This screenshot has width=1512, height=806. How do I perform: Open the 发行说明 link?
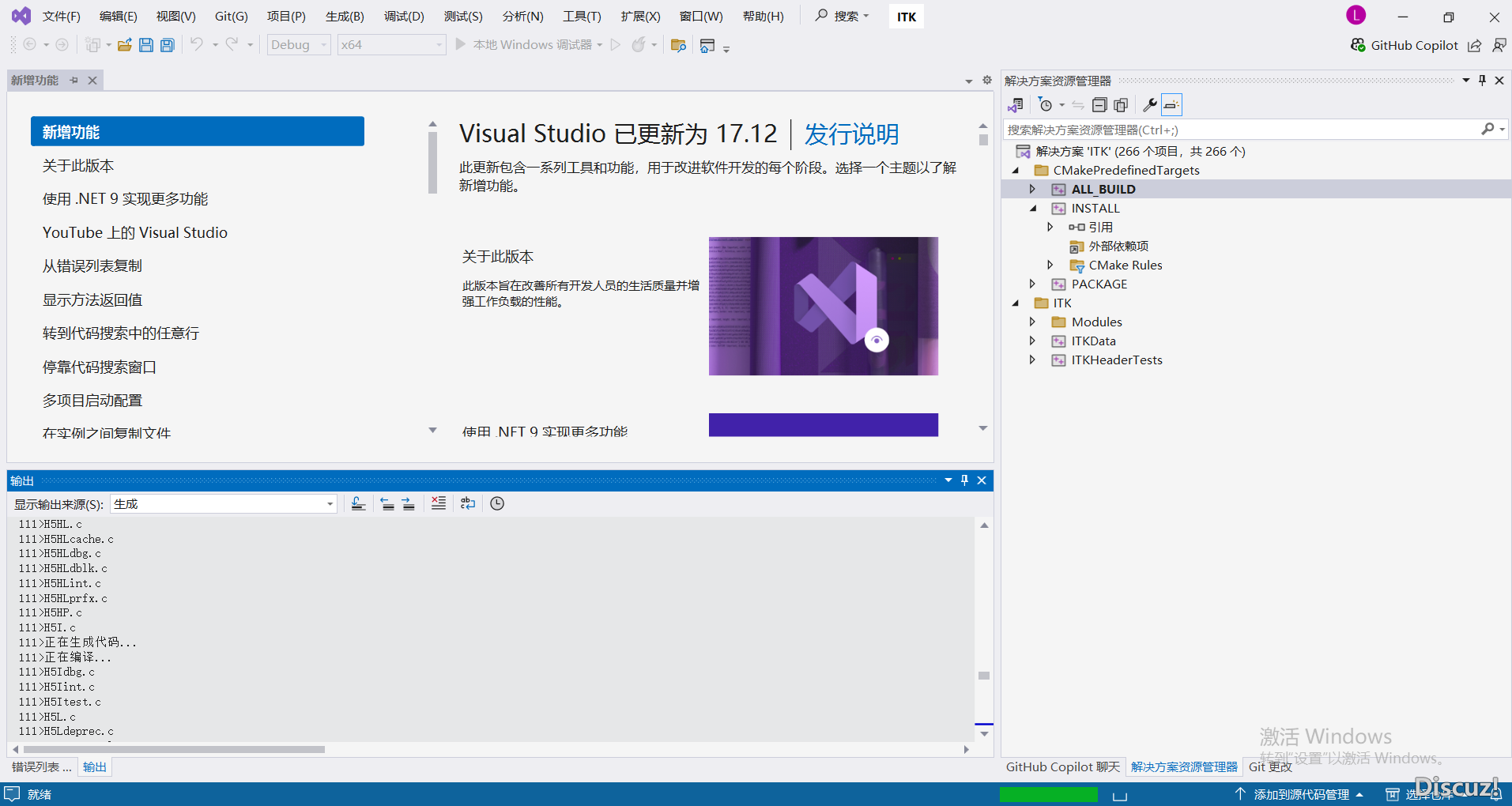click(x=851, y=134)
